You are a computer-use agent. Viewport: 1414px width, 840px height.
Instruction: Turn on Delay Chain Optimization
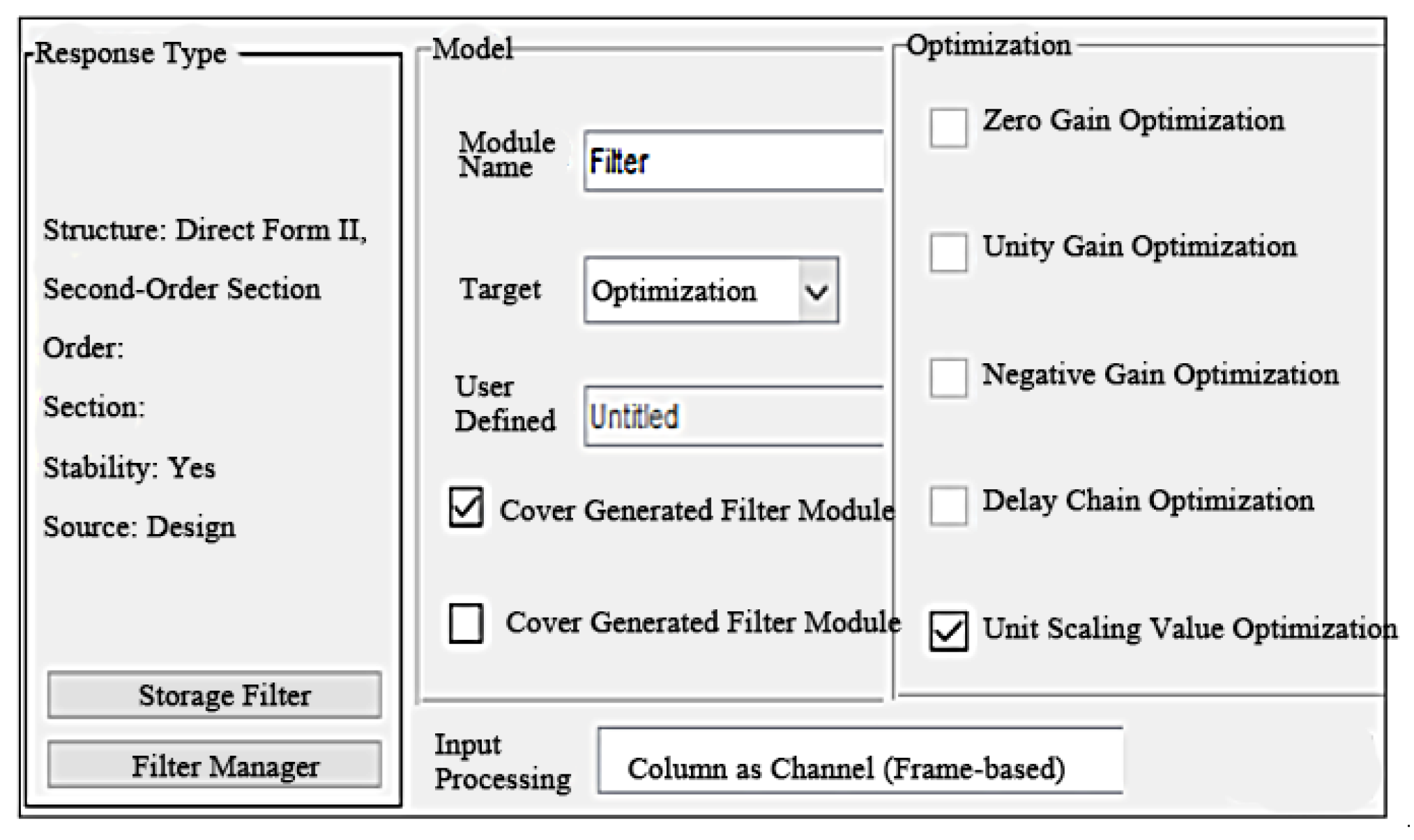coord(948,505)
